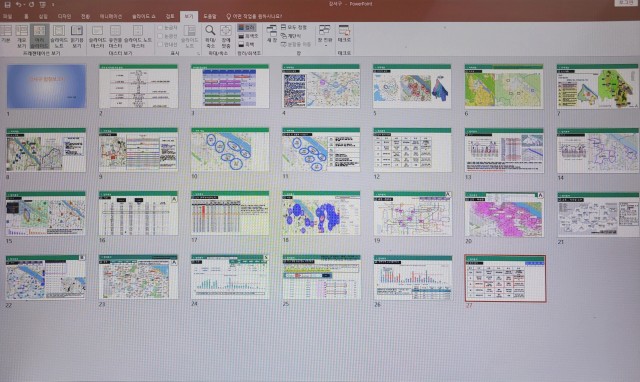Open Zoom (확대/축소) dialog
Screen dimensions: 640x382
coord(210,36)
